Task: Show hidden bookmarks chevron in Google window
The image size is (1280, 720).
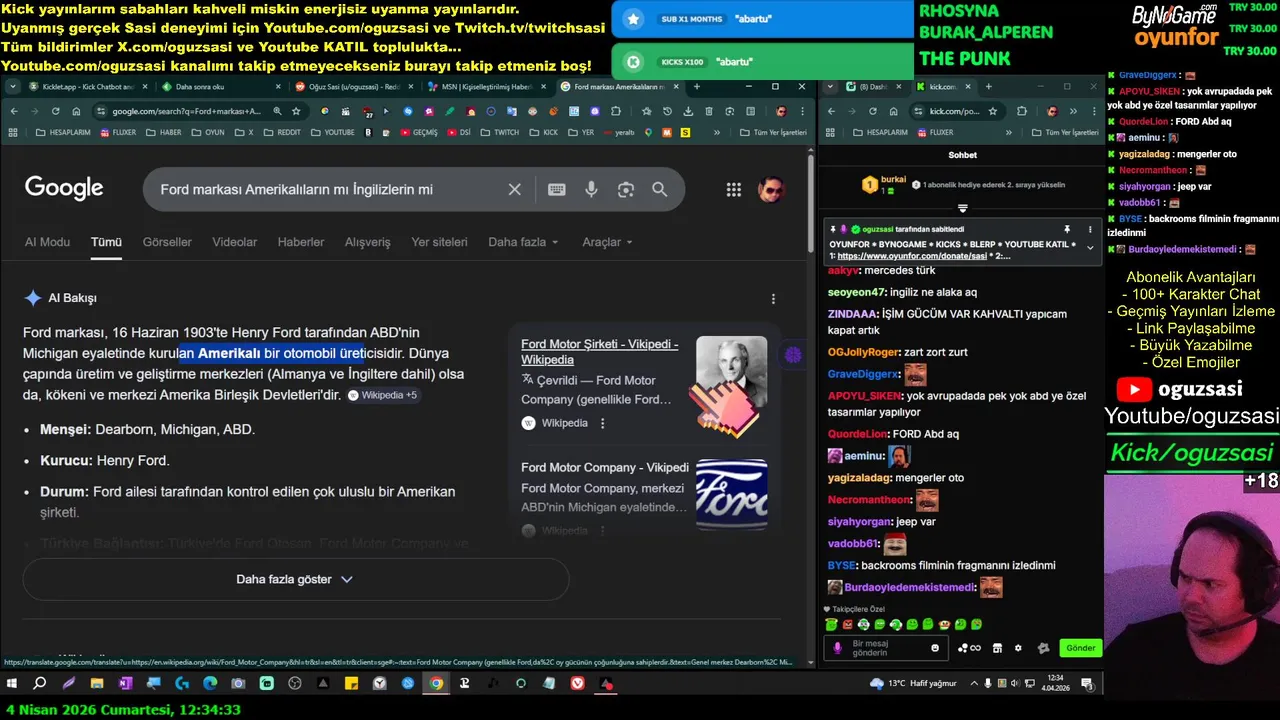Action: [x=717, y=132]
